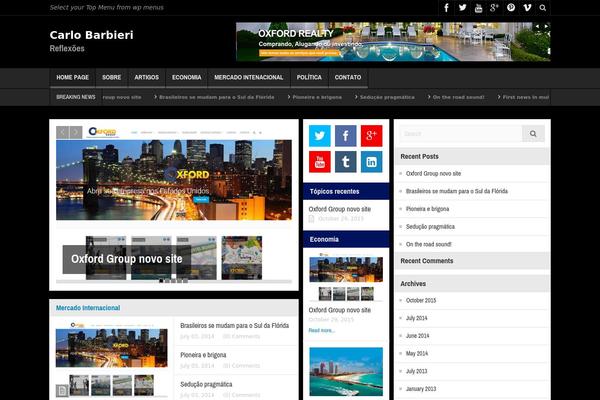
Task: Open the January 2013 archive
Action: pos(421,389)
